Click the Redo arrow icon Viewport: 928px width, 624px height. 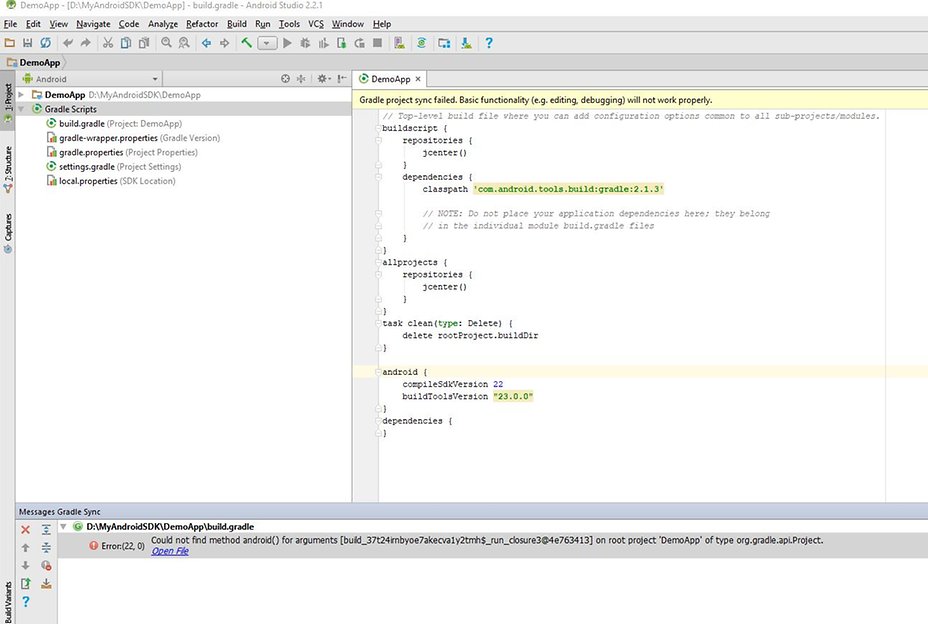(x=86, y=43)
